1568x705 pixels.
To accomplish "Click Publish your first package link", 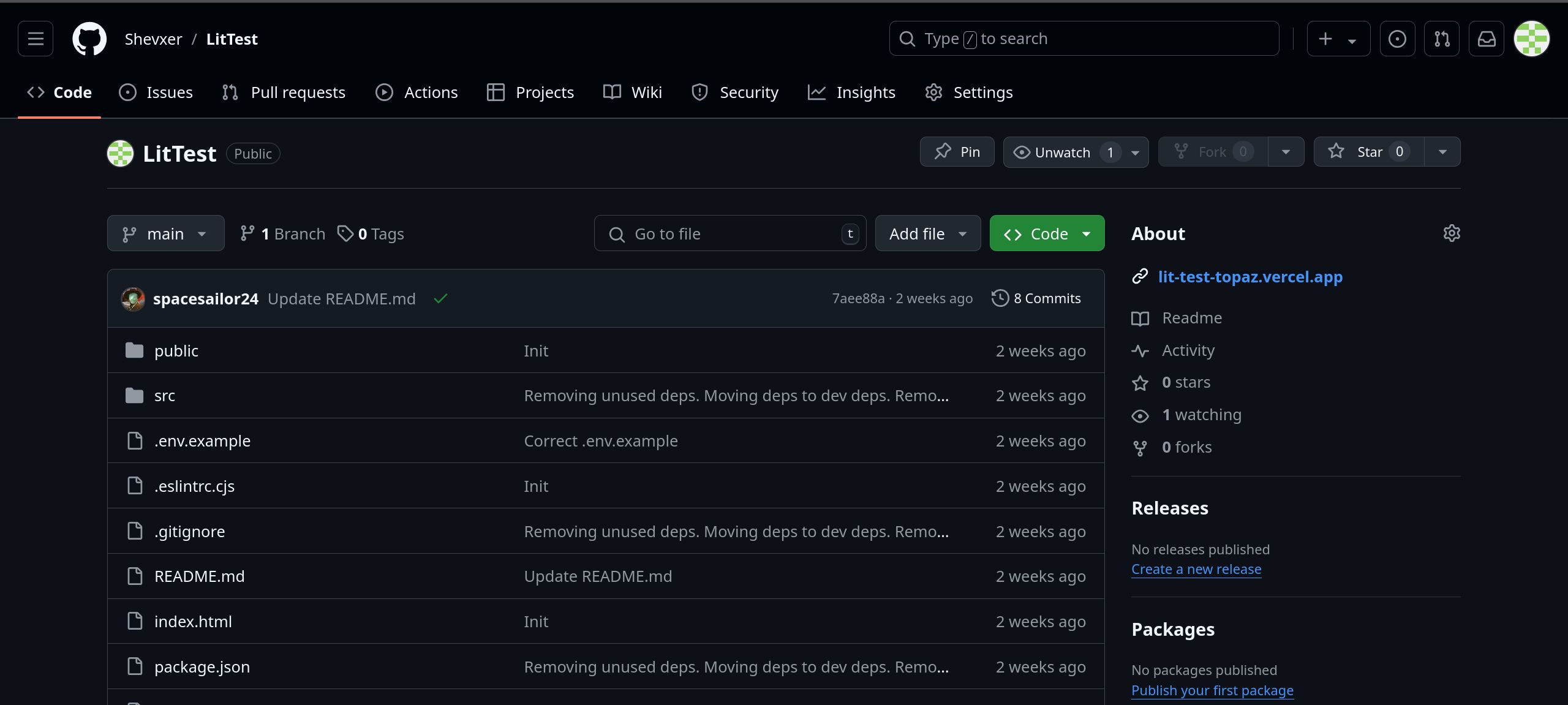I will [x=1212, y=690].
